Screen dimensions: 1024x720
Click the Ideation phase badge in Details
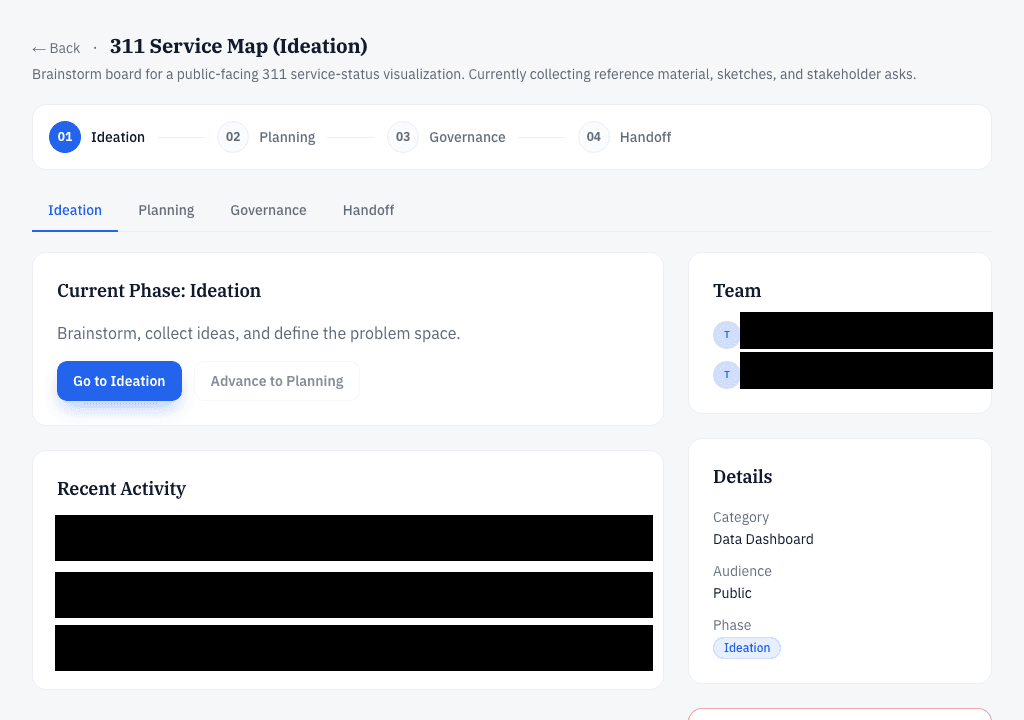click(747, 648)
